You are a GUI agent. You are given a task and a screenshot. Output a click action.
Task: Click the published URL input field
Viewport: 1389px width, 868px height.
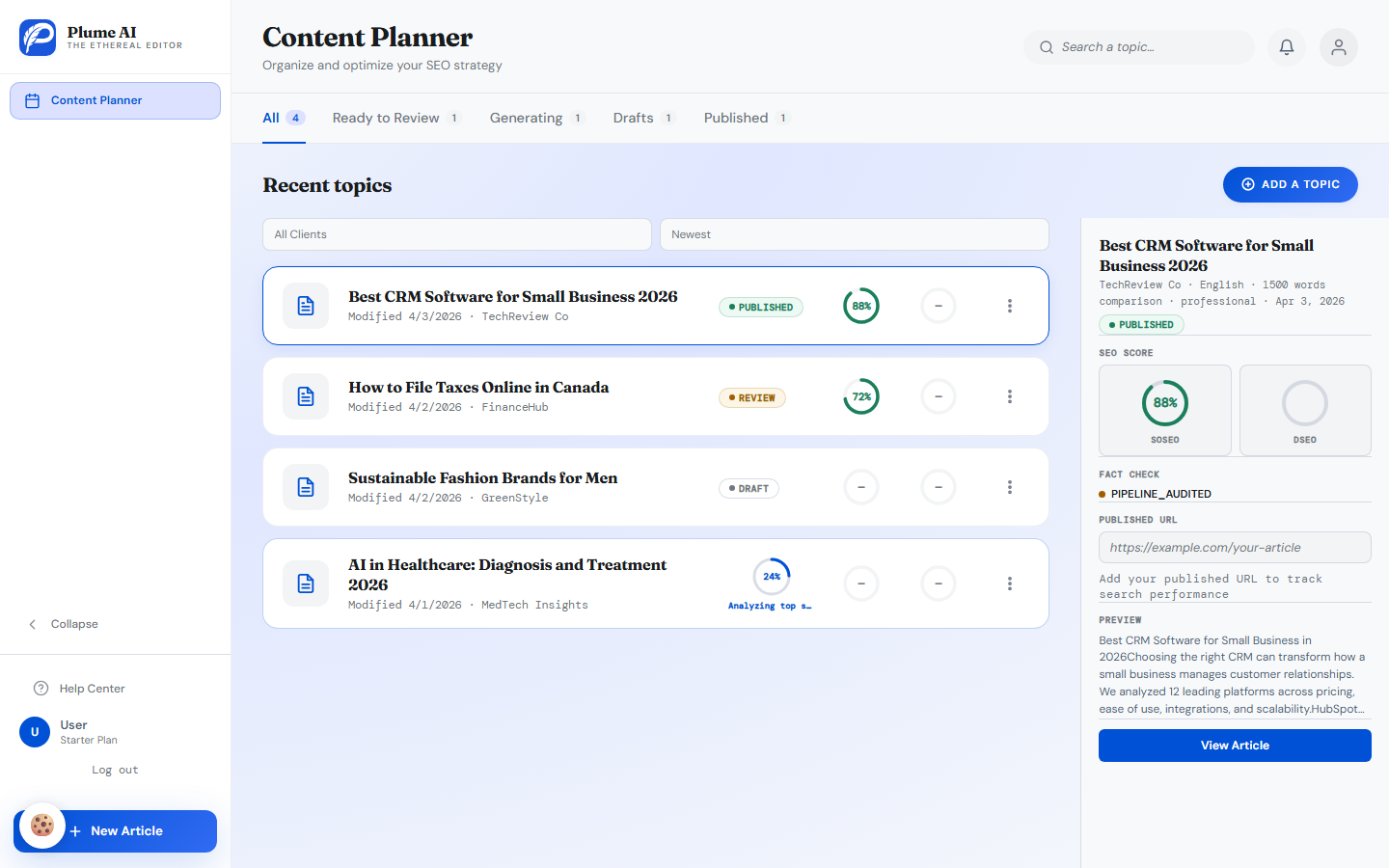pyautogui.click(x=1235, y=547)
